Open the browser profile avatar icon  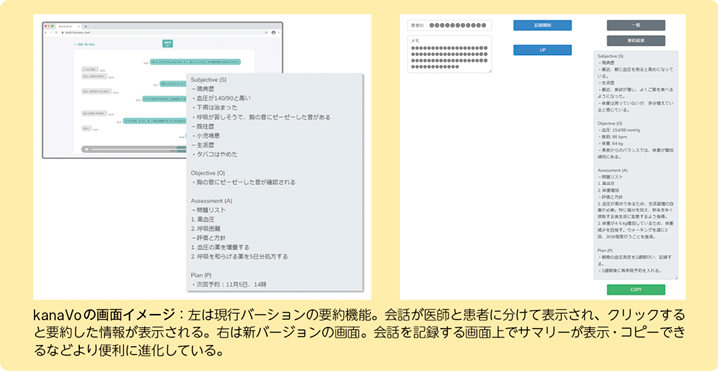click(273, 33)
